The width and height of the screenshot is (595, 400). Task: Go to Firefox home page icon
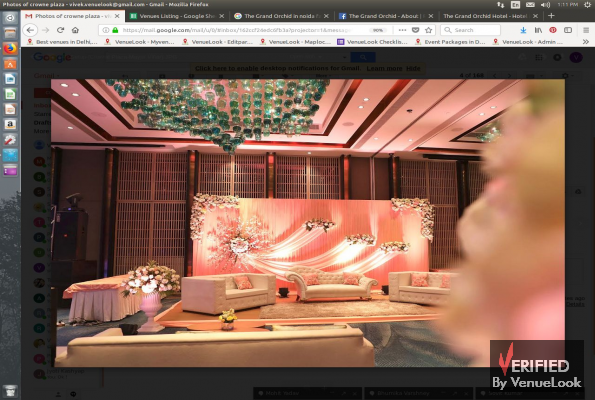point(75,30)
